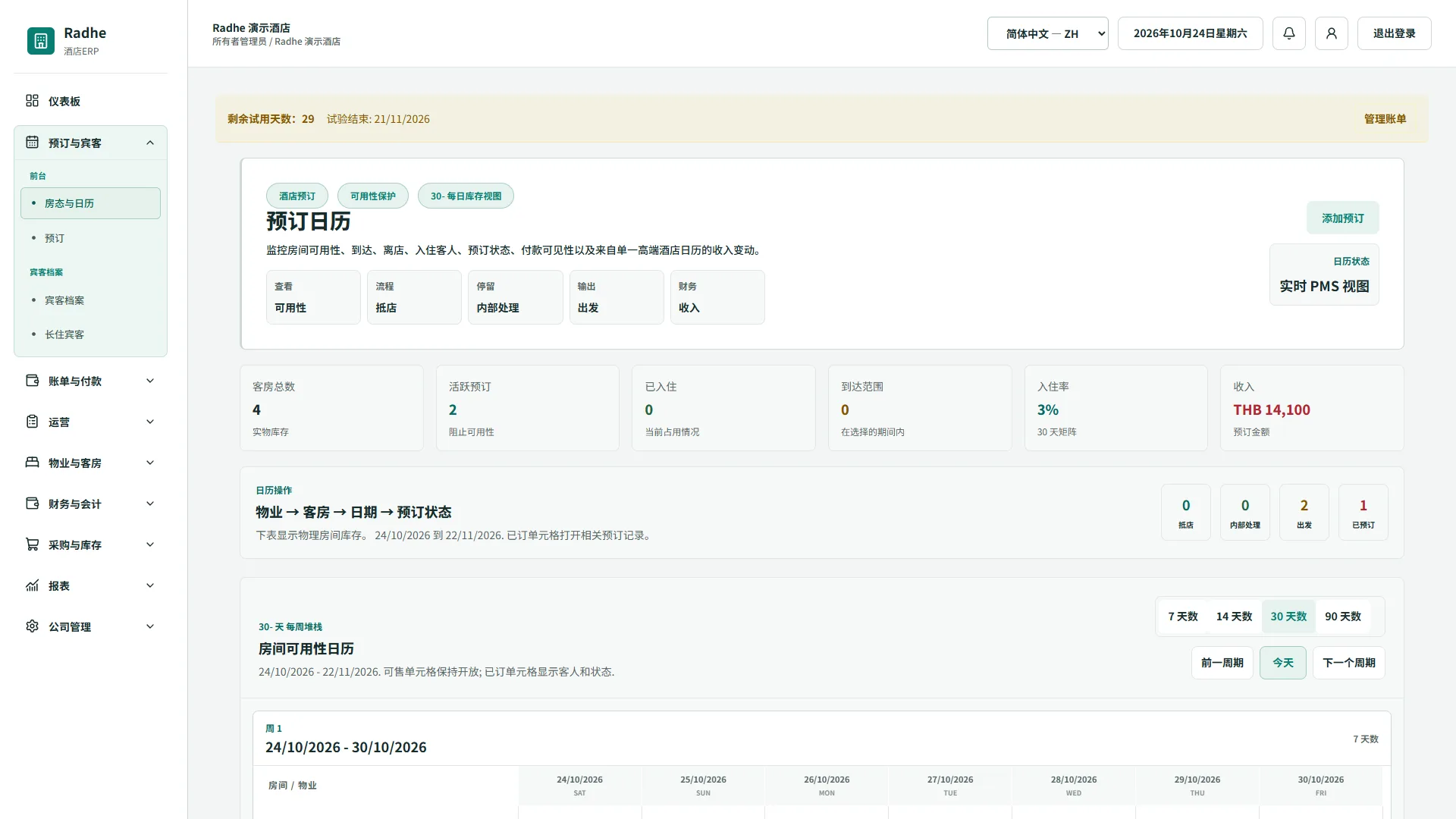Click the 财务与会计 wallet icon
This screenshot has height=819, width=1456.
[x=32, y=504]
